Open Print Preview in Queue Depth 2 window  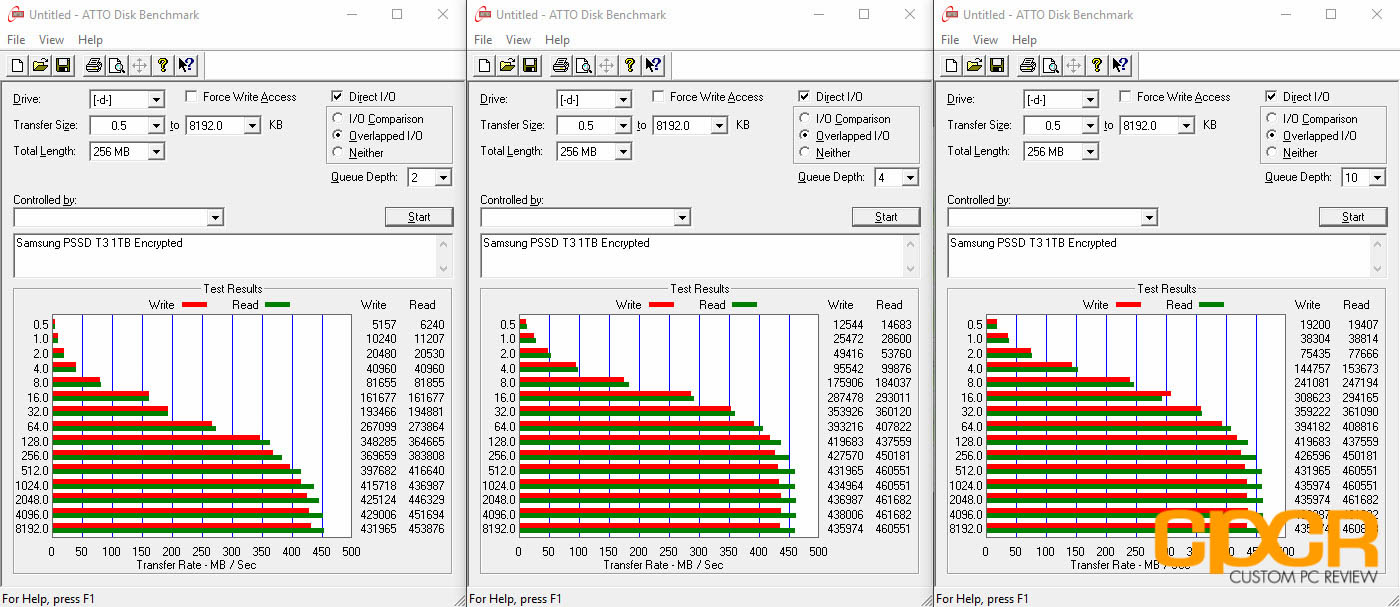(x=116, y=66)
